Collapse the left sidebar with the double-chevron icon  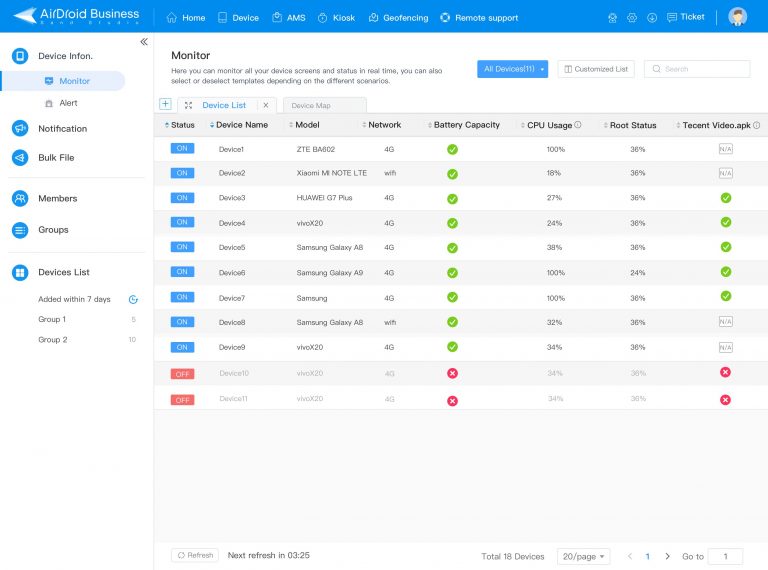tap(144, 42)
